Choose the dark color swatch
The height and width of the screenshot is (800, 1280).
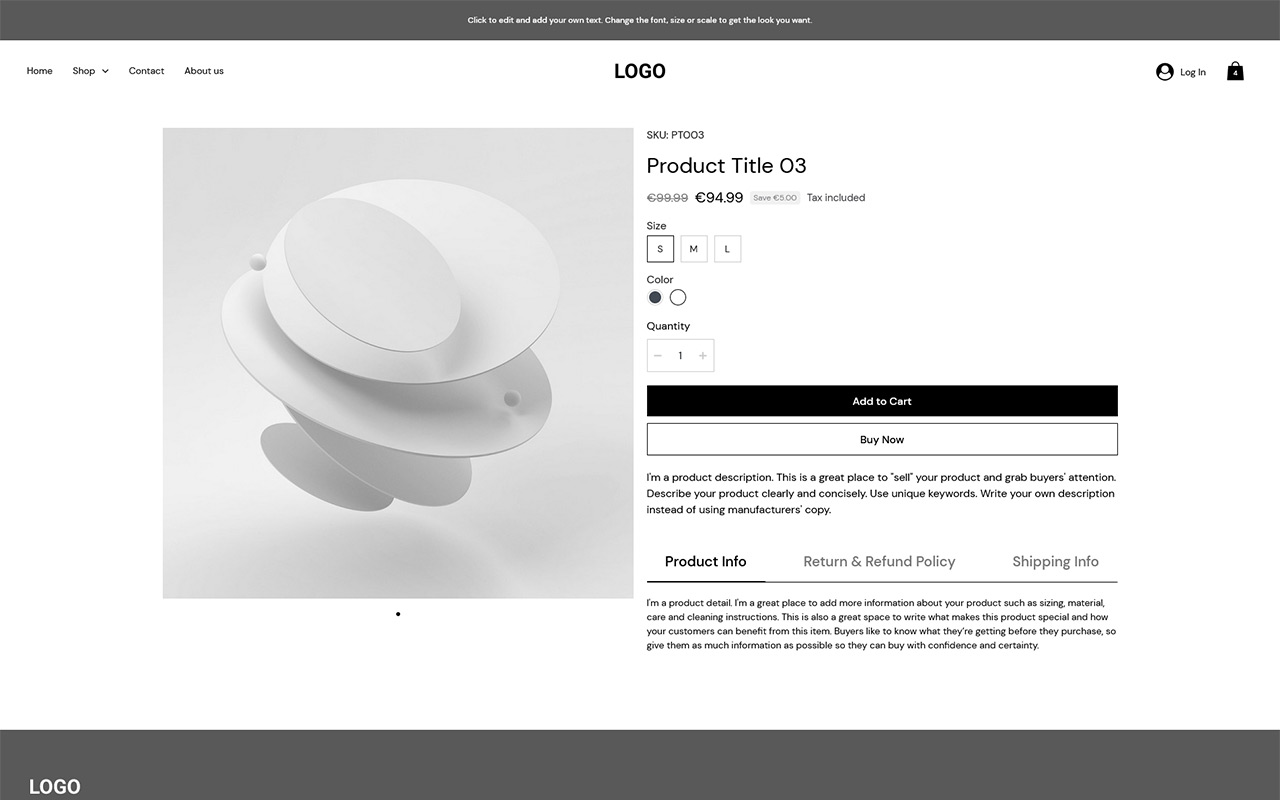coord(655,297)
